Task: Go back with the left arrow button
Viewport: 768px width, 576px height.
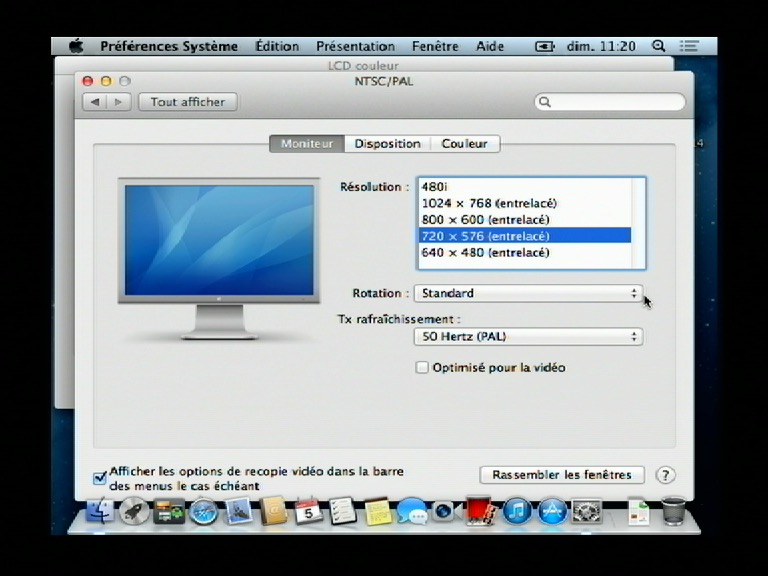Action: pos(95,102)
